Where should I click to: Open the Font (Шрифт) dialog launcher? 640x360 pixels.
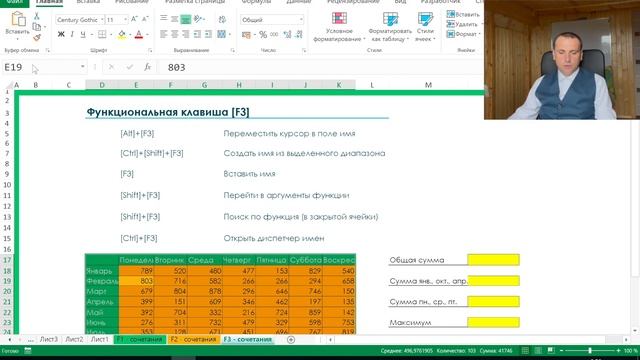150,50
